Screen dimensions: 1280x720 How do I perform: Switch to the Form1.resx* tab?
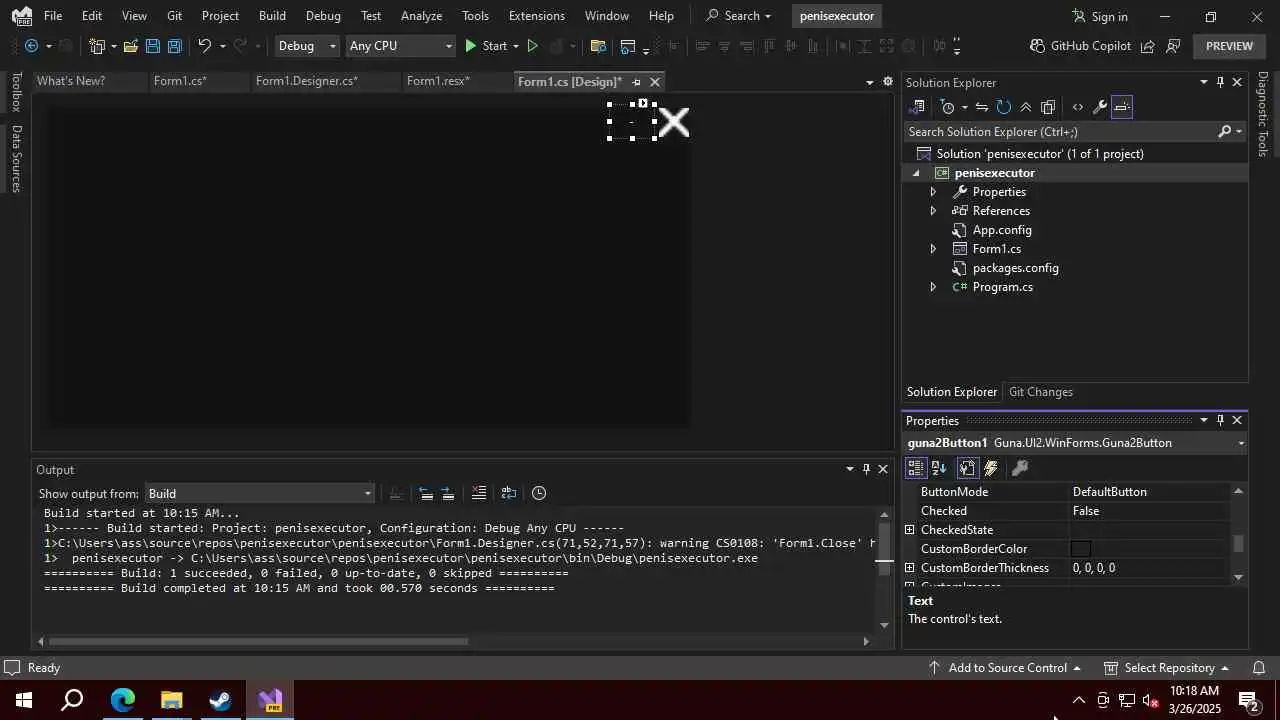click(x=438, y=81)
